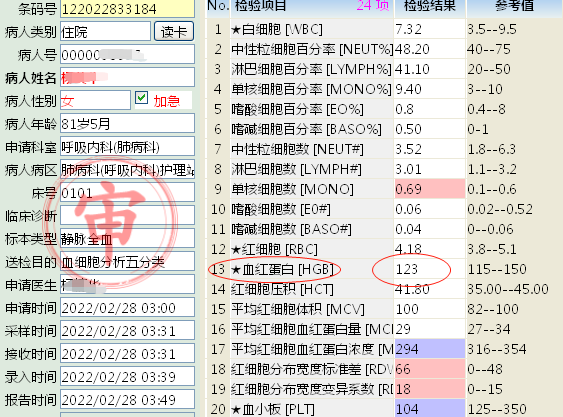The width and height of the screenshot is (563, 417).
Task: Click the 申请科室 field
Action: point(127,147)
